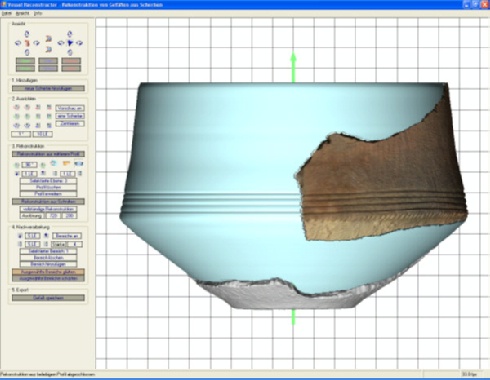Click the lower green axis view button

[25, 68]
